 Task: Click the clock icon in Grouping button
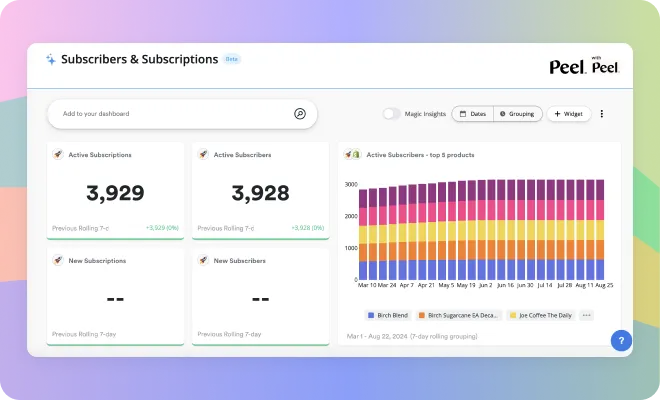click(503, 114)
